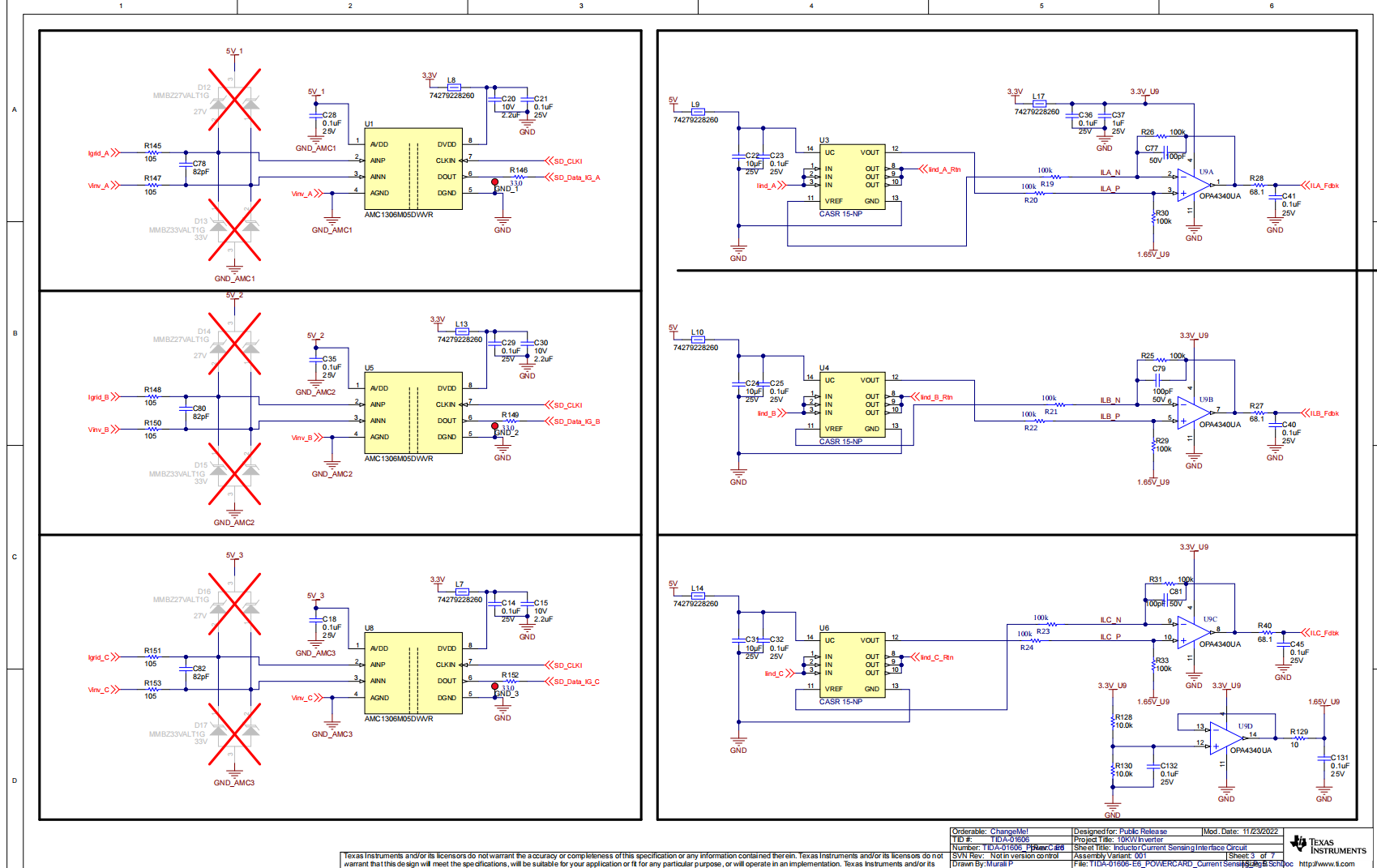The width and height of the screenshot is (1377, 868).
Task: Select the Igrid_B input port
Action: pyautogui.click(x=103, y=397)
